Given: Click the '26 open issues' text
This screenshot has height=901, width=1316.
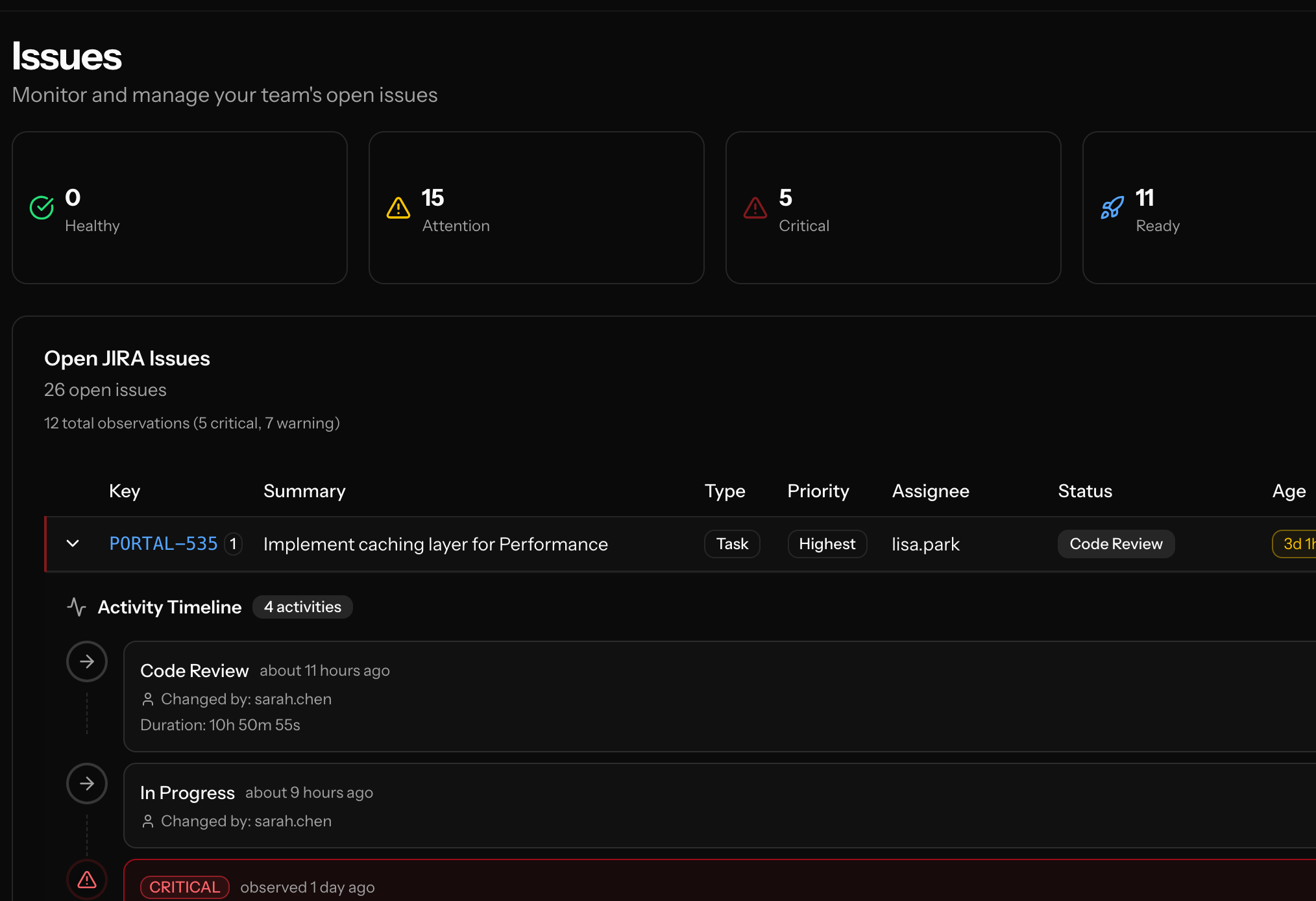Looking at the screenshot, I should coord(105,390).
